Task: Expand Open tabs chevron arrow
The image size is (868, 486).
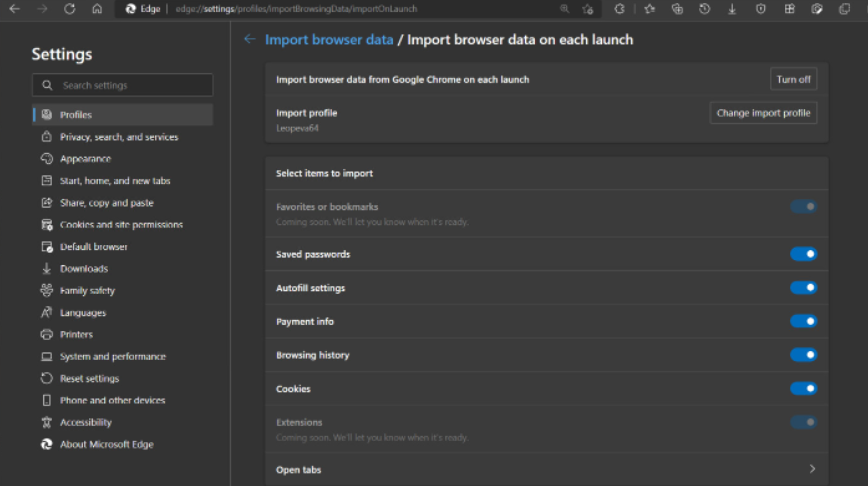Action: [x=812, y=469]
